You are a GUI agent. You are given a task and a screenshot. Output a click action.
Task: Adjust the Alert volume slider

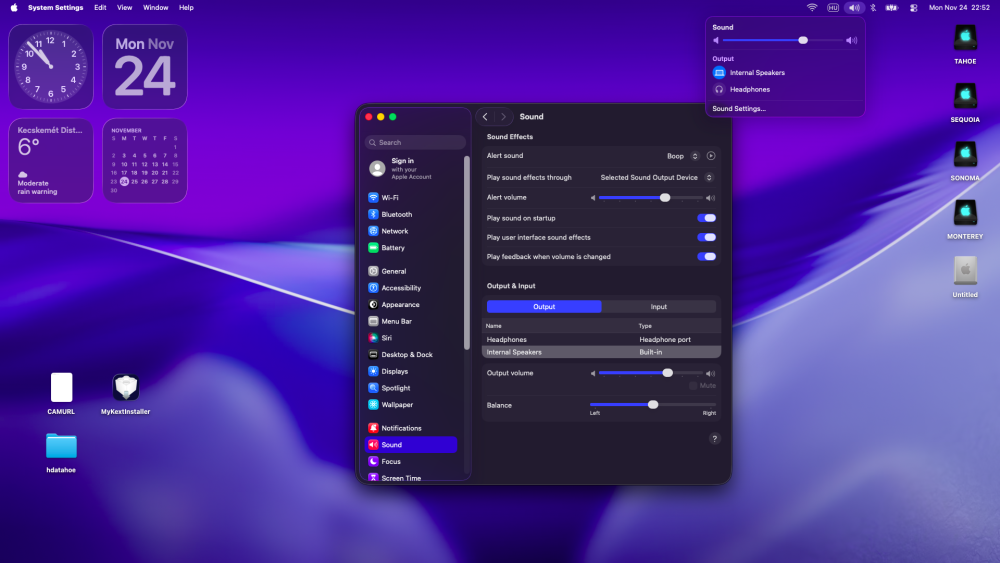[651, 198]
